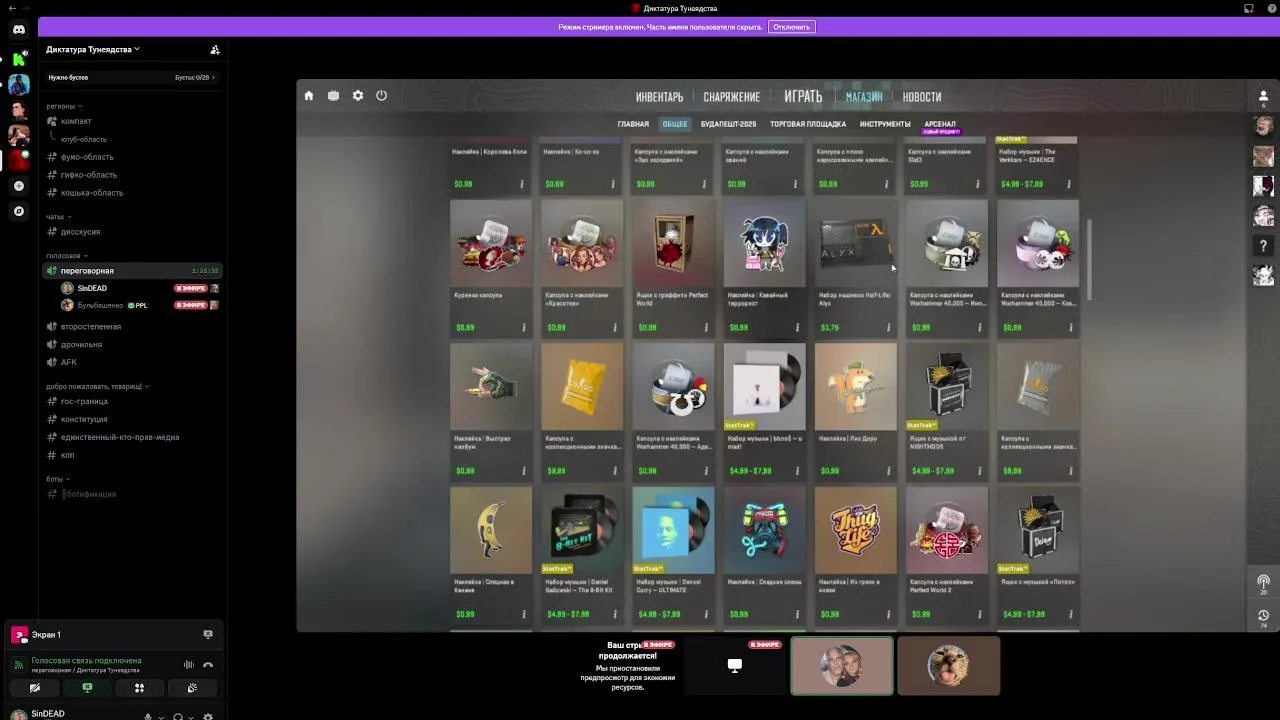1280x720 pixels.
Task: Click Отключить streamer mode button
Action: pyautogui.click(x=791, y=27)
